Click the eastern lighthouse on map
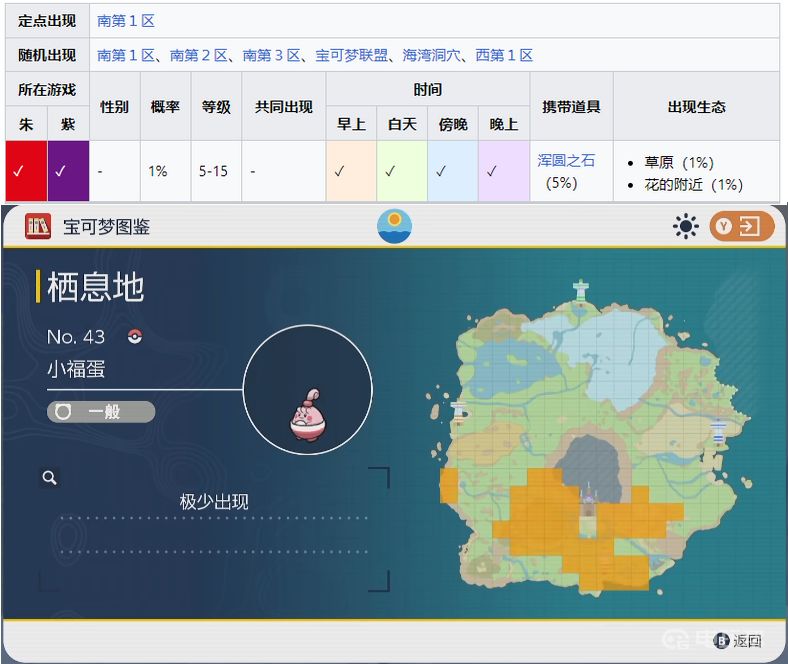 pos(718,431)
